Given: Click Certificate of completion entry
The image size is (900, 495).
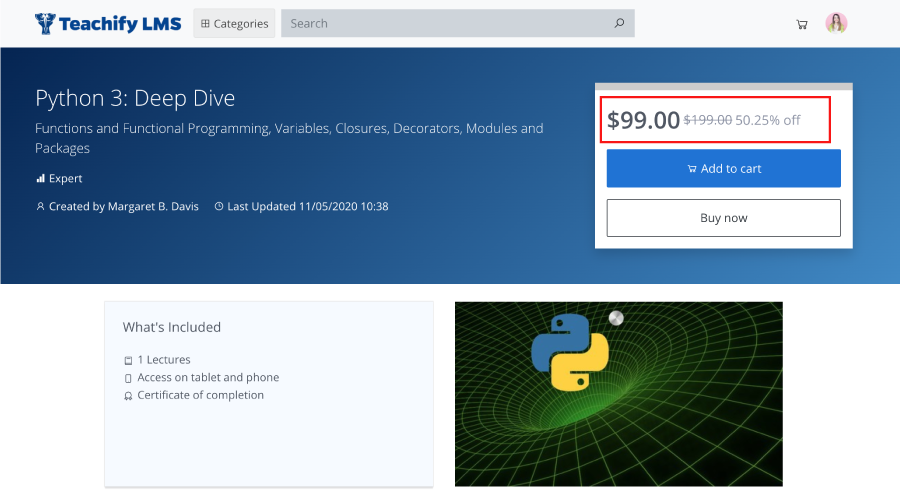Looking at the screenshot, I should (x=200, y=395).
